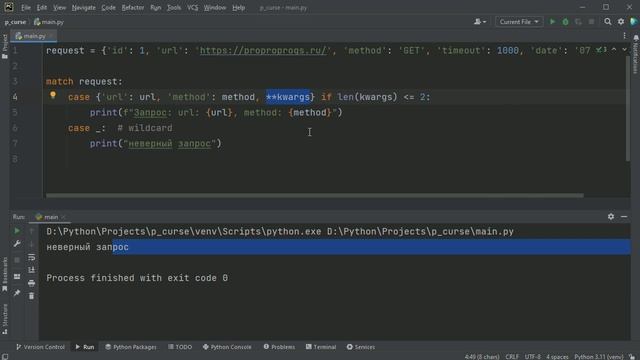Open Search Everywhere magnifier icon

pos(608,22)
